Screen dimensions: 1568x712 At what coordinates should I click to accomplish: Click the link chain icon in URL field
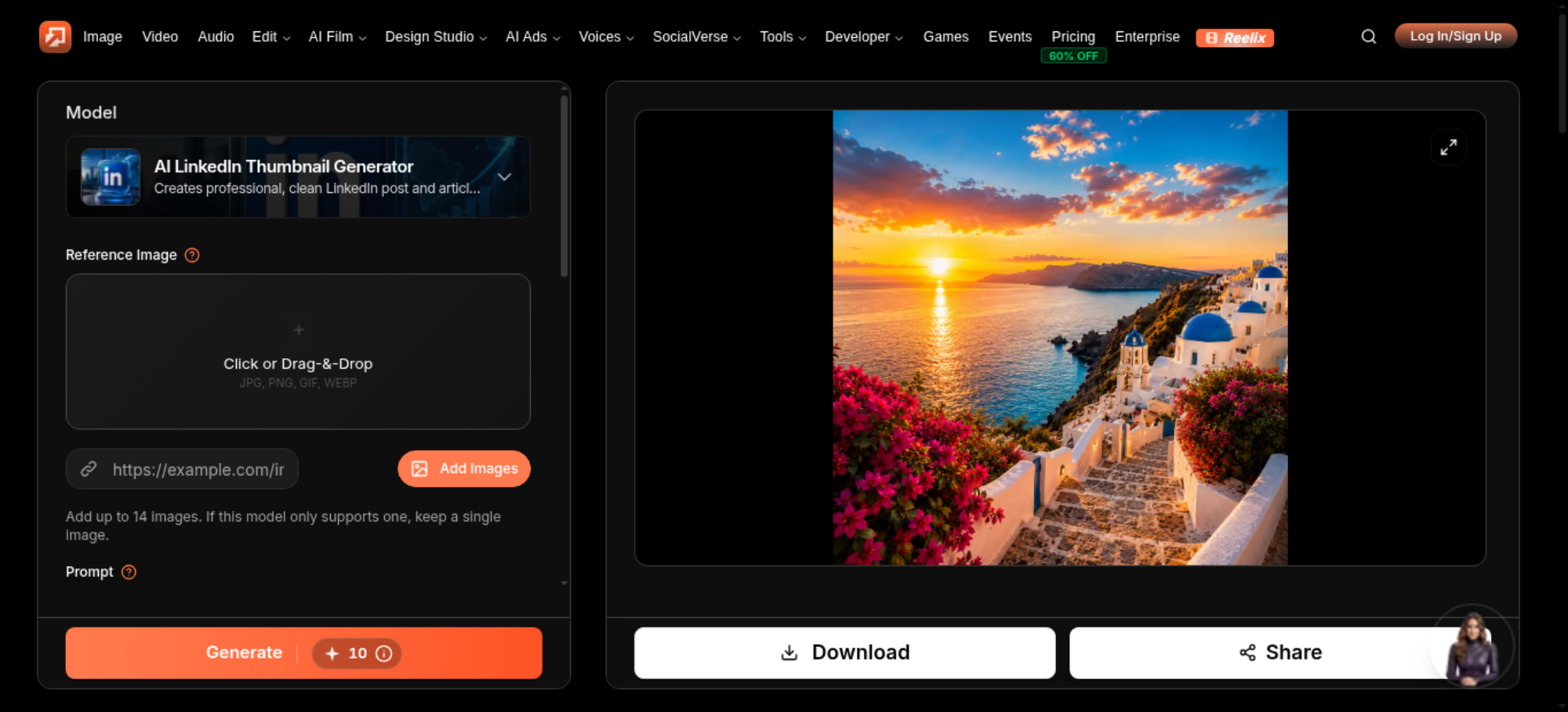point(89,469)
